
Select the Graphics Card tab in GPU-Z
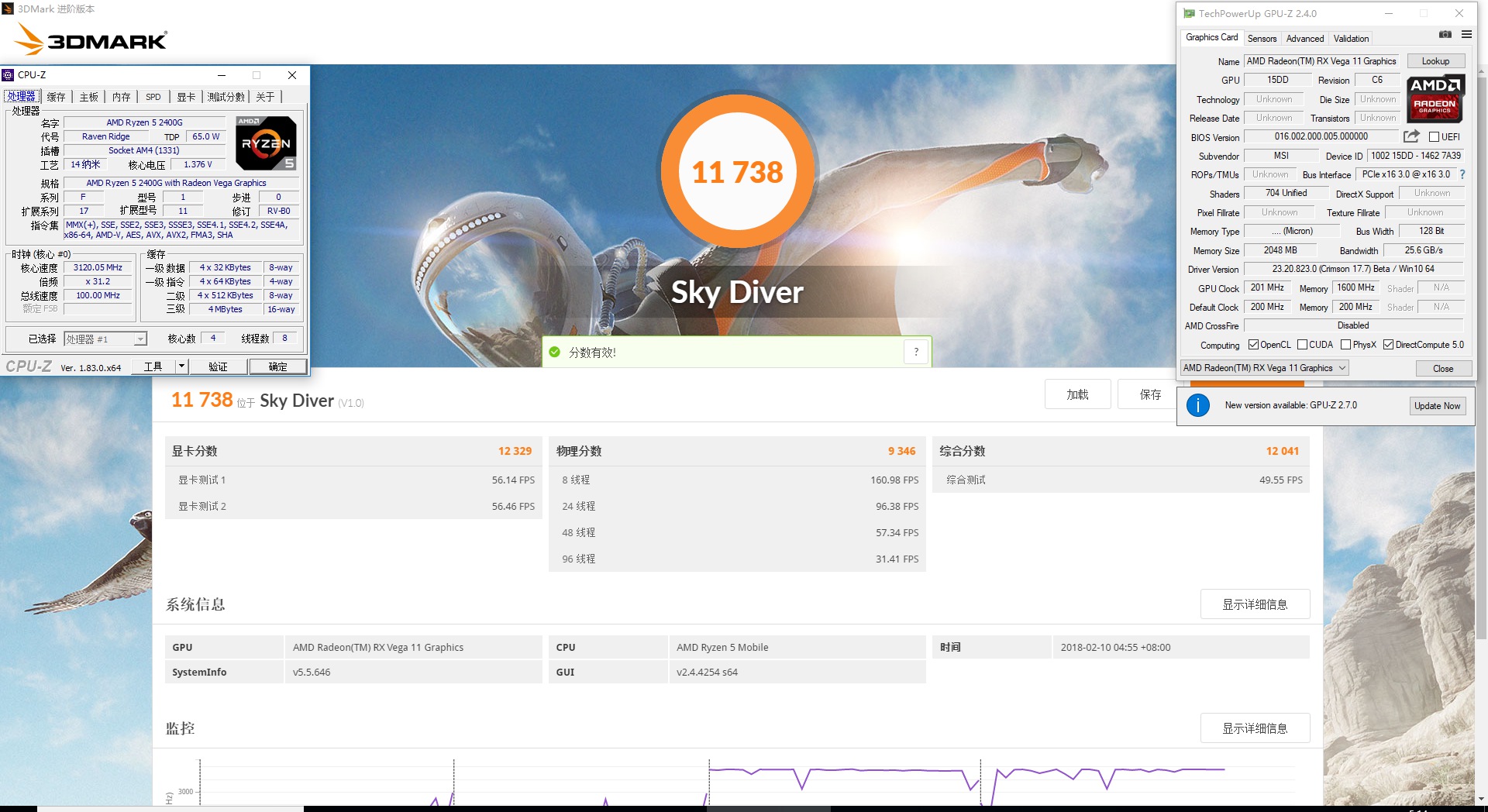pyautogui.click(x=1212, y=37)
